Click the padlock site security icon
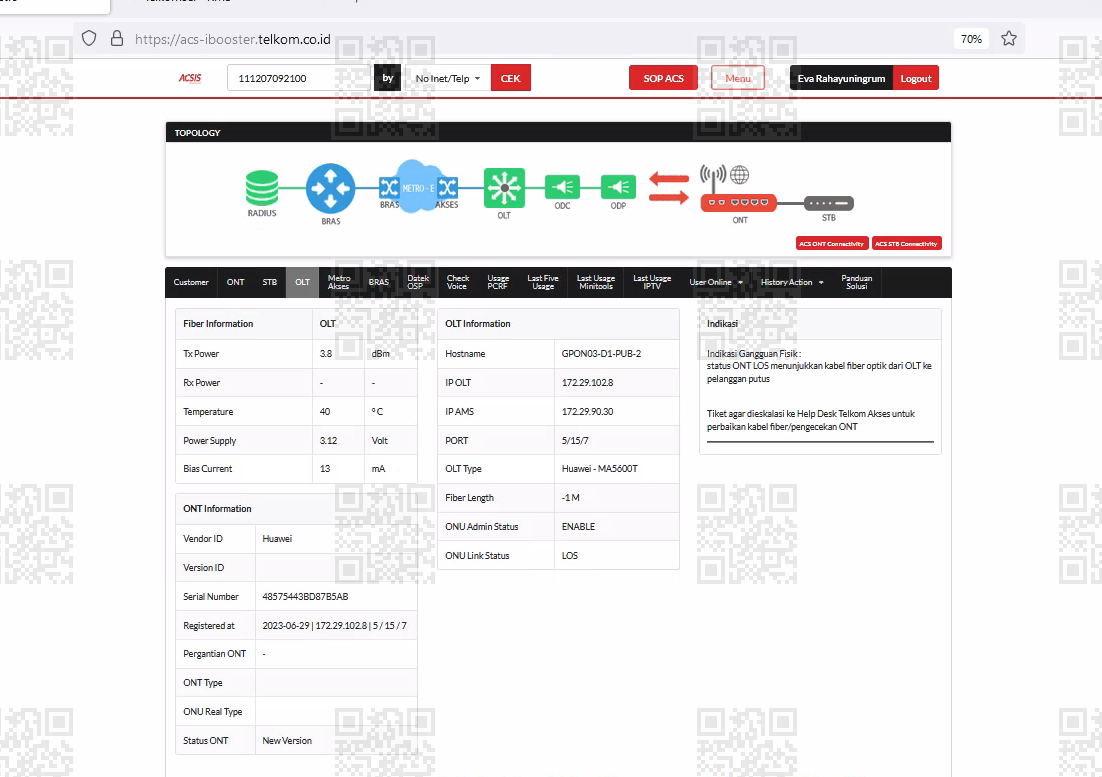The height and width of the screenshot is (777, 1102). point(117,39)
